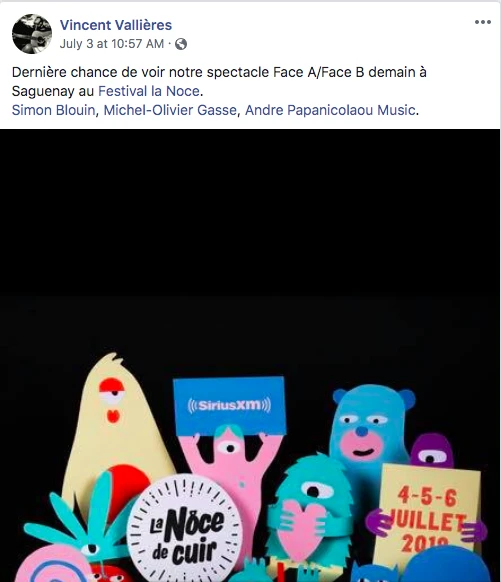Image resolution: width=501 pixels, height=582 pixels.
Task: Click the globe public privacy icon
Action: tap(181, 44)
